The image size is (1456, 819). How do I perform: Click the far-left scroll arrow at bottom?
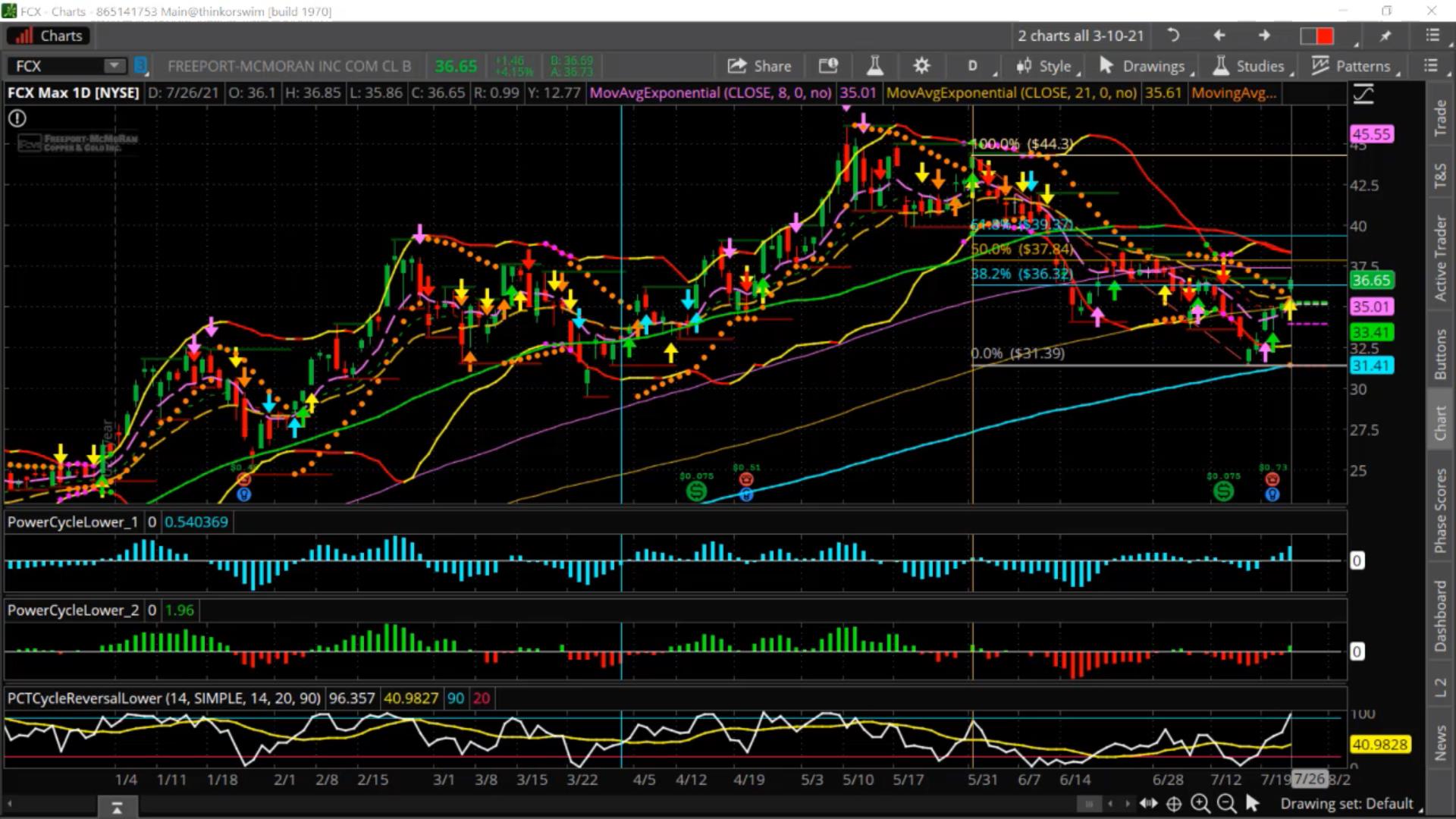11,804
